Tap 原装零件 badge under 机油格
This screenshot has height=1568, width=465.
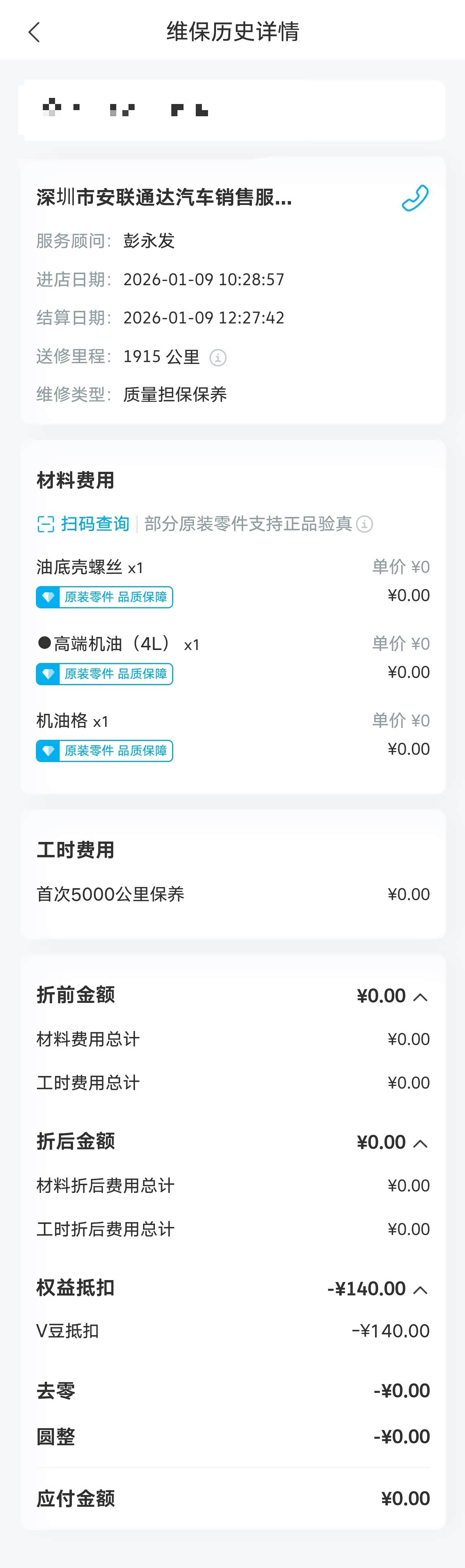tap(105, 751)
